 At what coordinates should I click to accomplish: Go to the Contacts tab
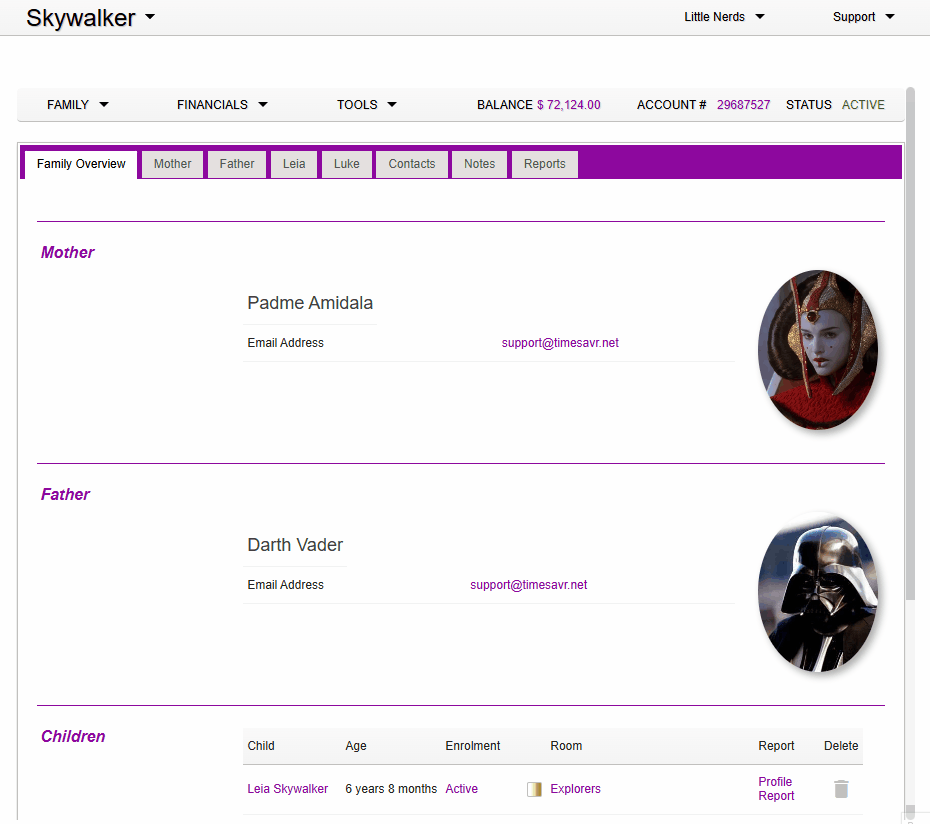point(412,164)
